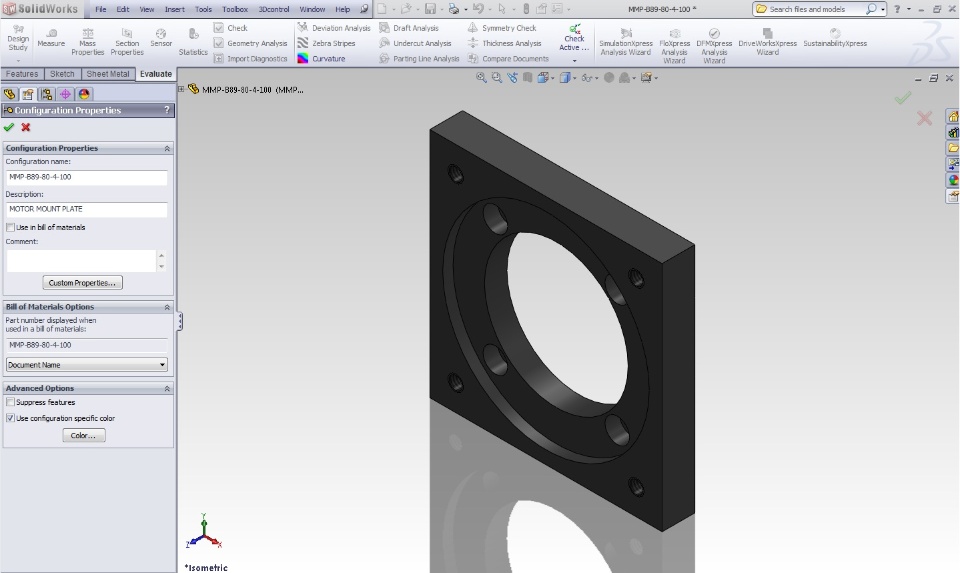Screen dimensions: 960x573
Task: Expand the MMP-B89-80-4-100 flyout tree
Action: pos(181,89)
